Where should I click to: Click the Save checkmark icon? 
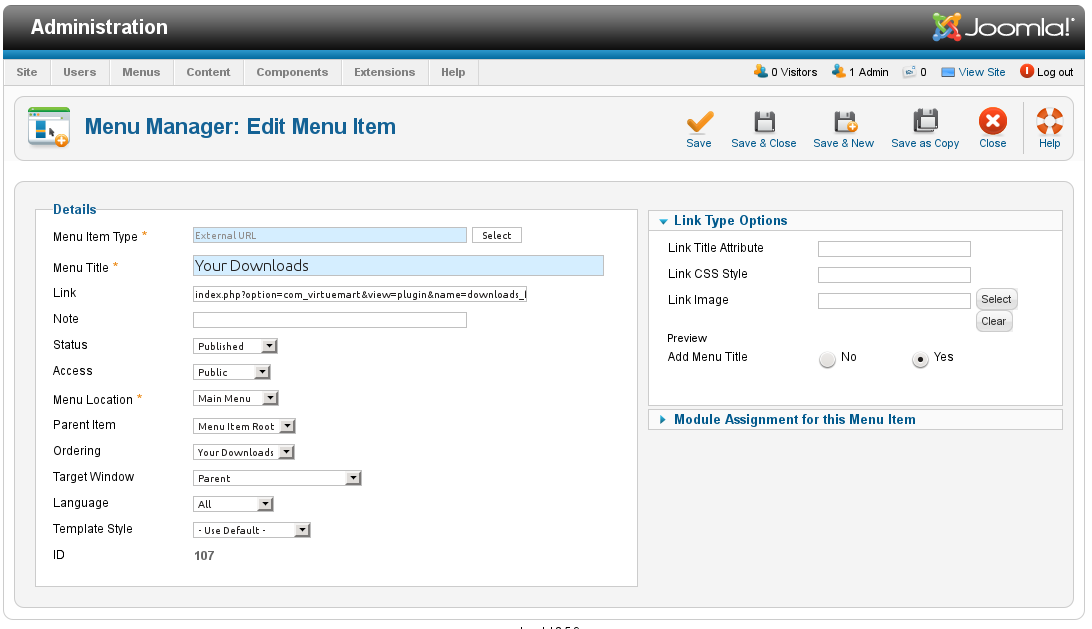coord(699,122)
